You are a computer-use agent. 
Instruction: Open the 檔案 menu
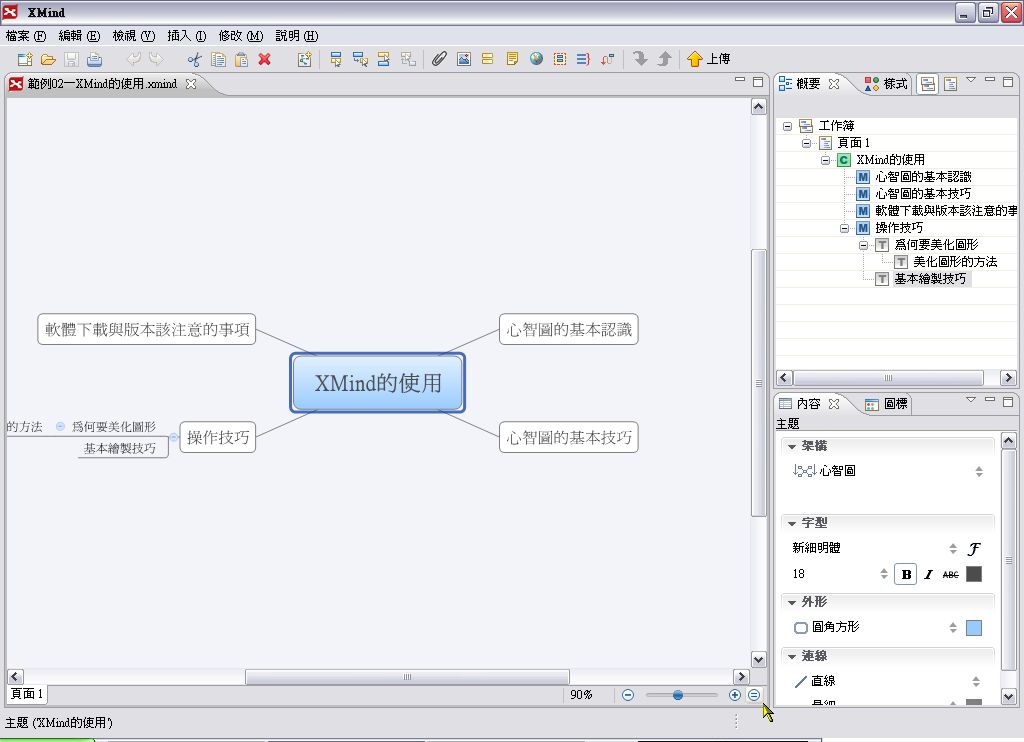(26, 36)
